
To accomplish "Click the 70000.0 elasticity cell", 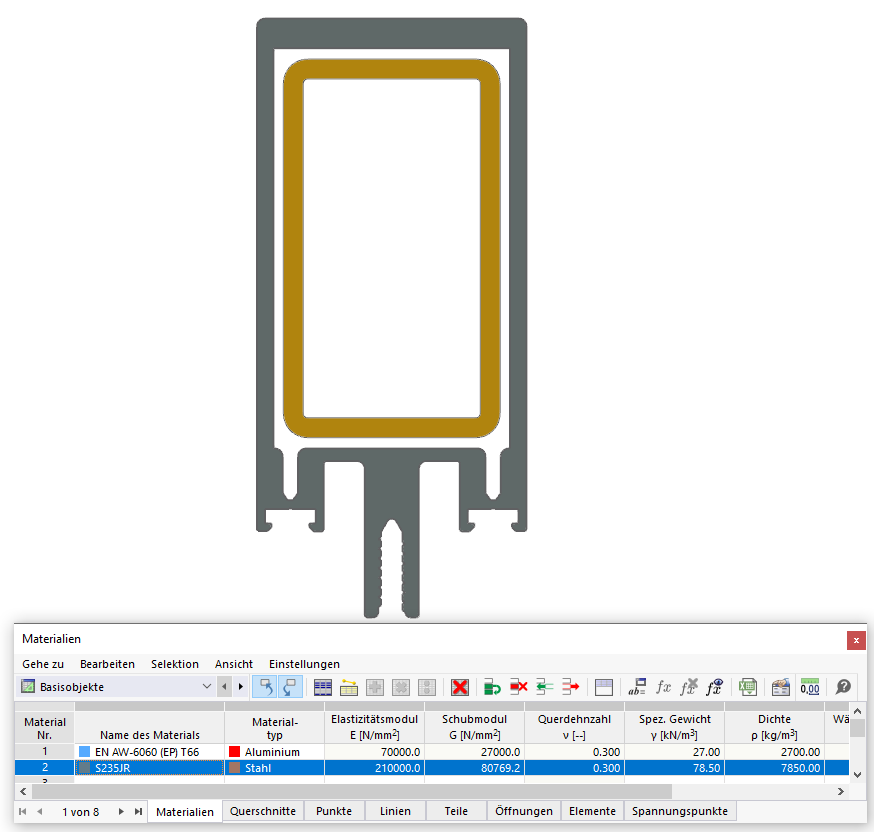I will pos(375,751).
